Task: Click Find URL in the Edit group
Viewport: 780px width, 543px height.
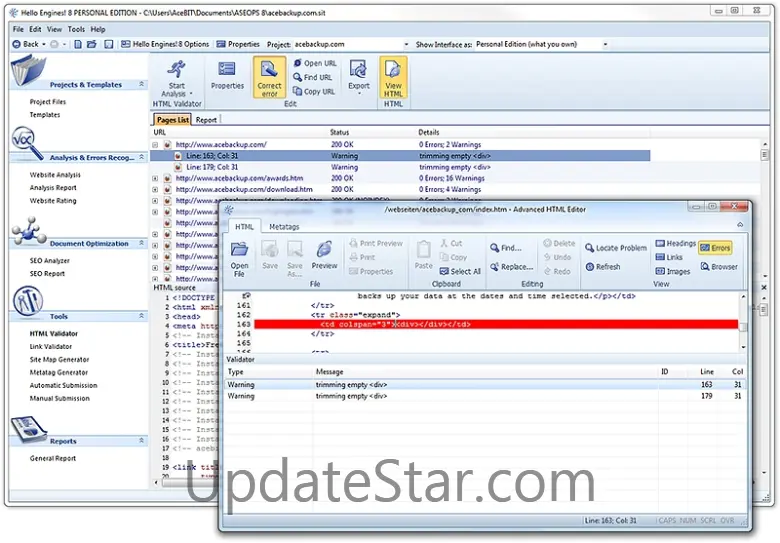Action: click(312, 77)
